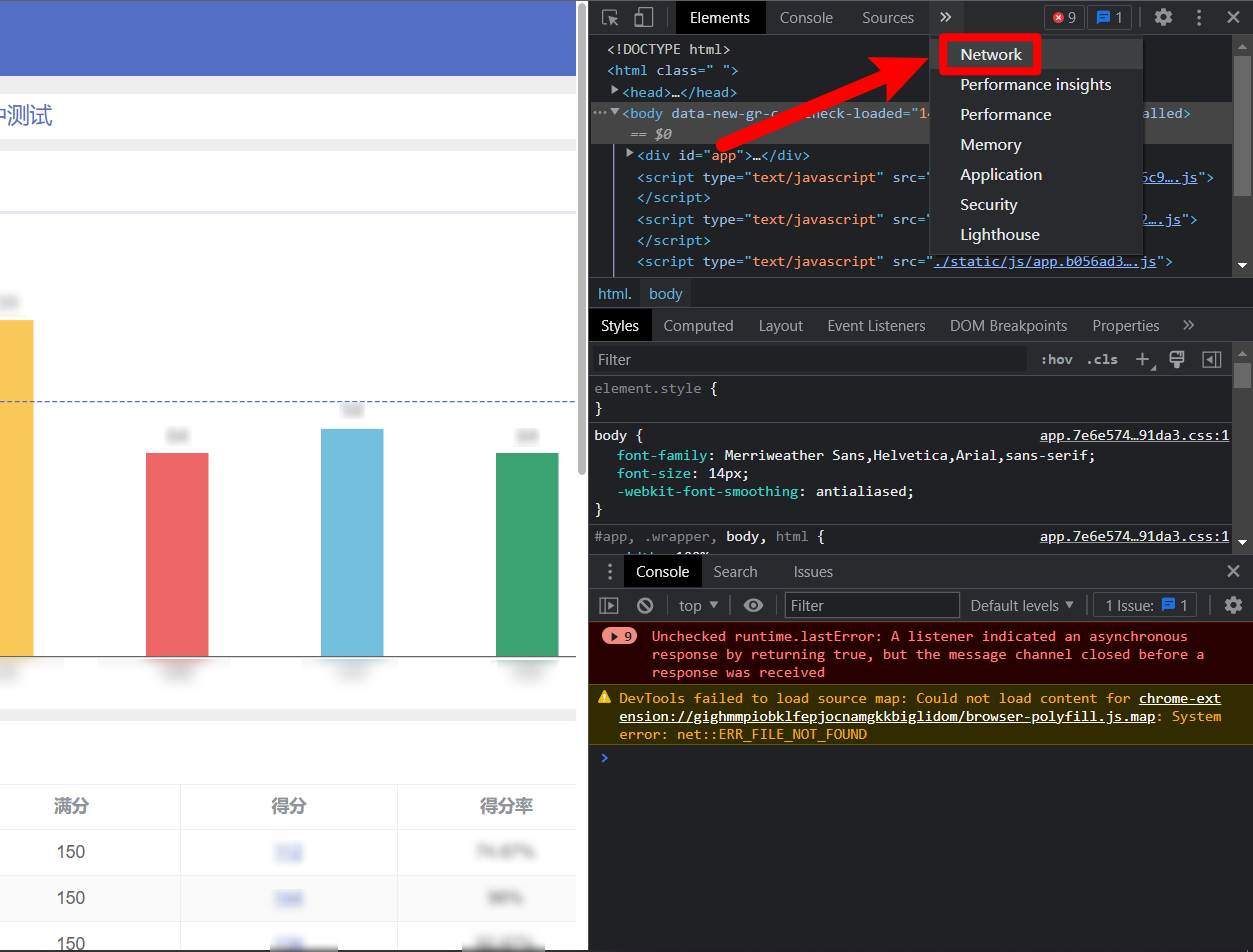
Task: Open the 1 issue badge in top toolbar
Action: click(1109, 18)
